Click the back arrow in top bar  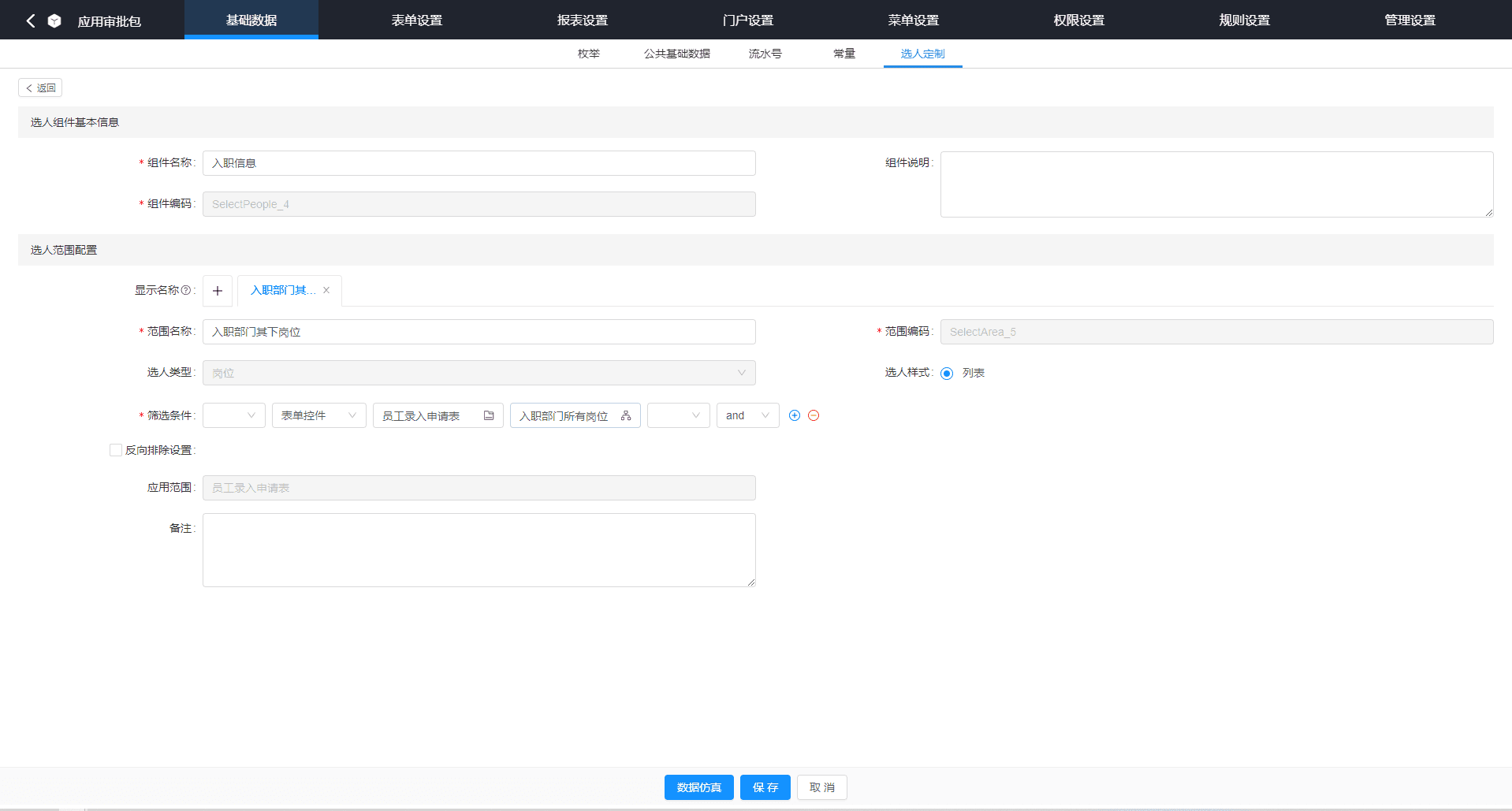point(31,20)
